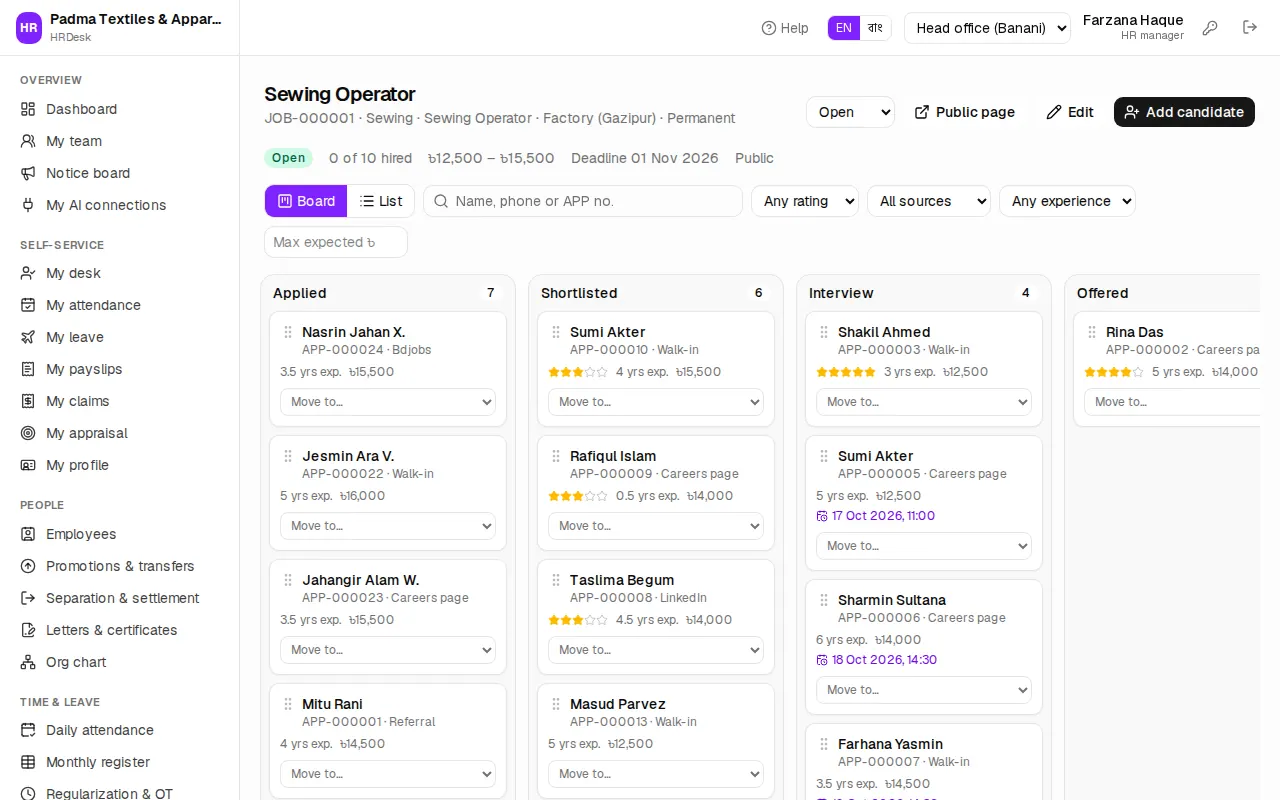Open Letters & certificates in sidebar

click(x=120, y=630)
